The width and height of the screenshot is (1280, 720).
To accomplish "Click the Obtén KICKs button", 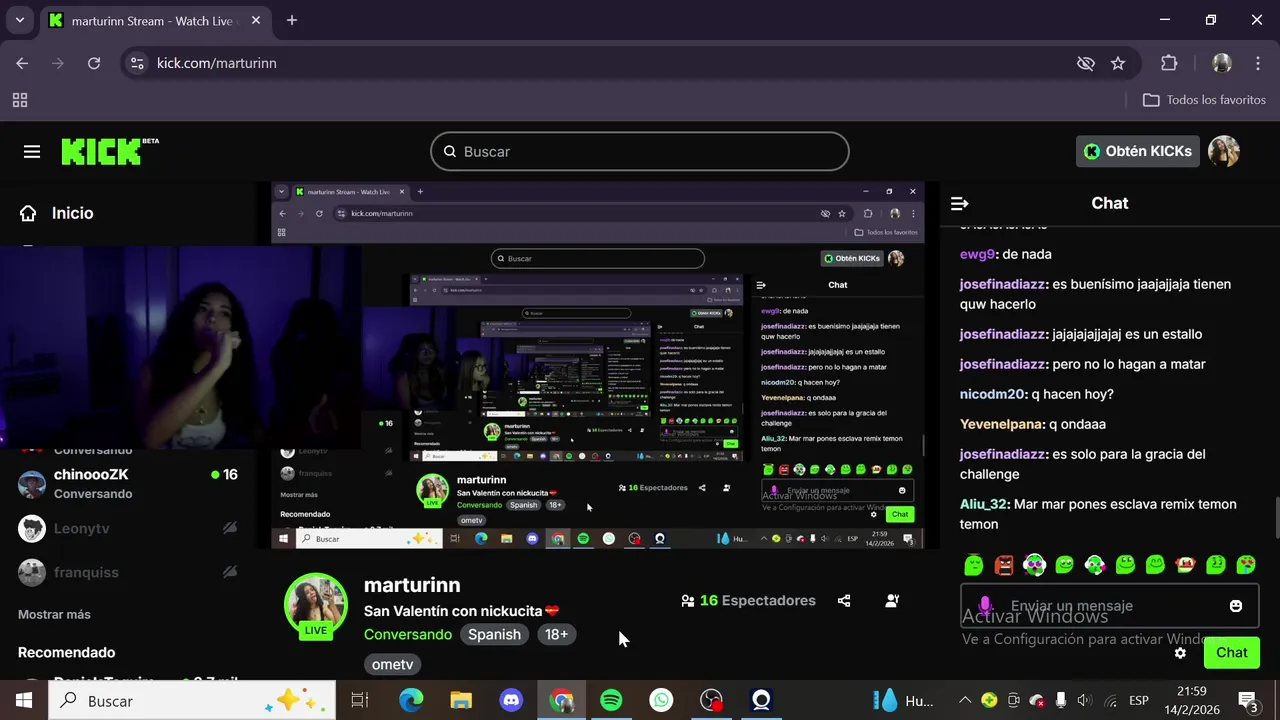I will pos(1138,151).
